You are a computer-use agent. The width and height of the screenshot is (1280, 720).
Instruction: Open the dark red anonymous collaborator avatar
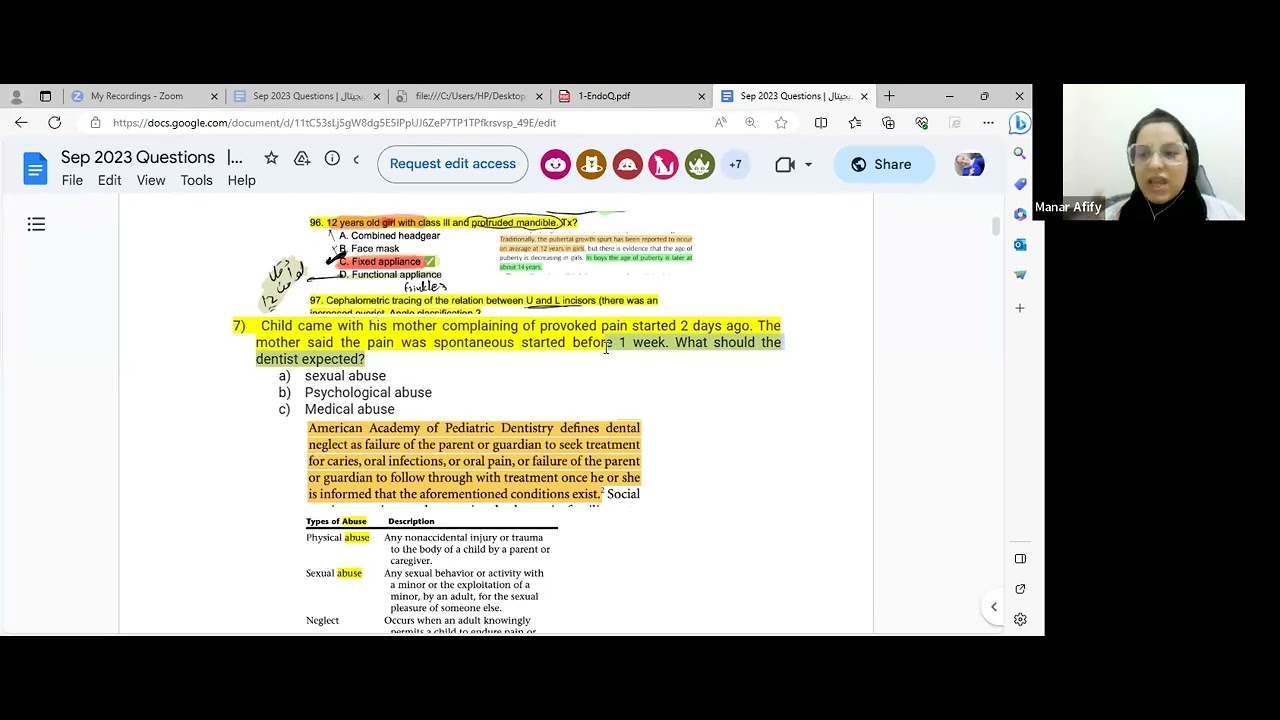[x=628, y=164]
